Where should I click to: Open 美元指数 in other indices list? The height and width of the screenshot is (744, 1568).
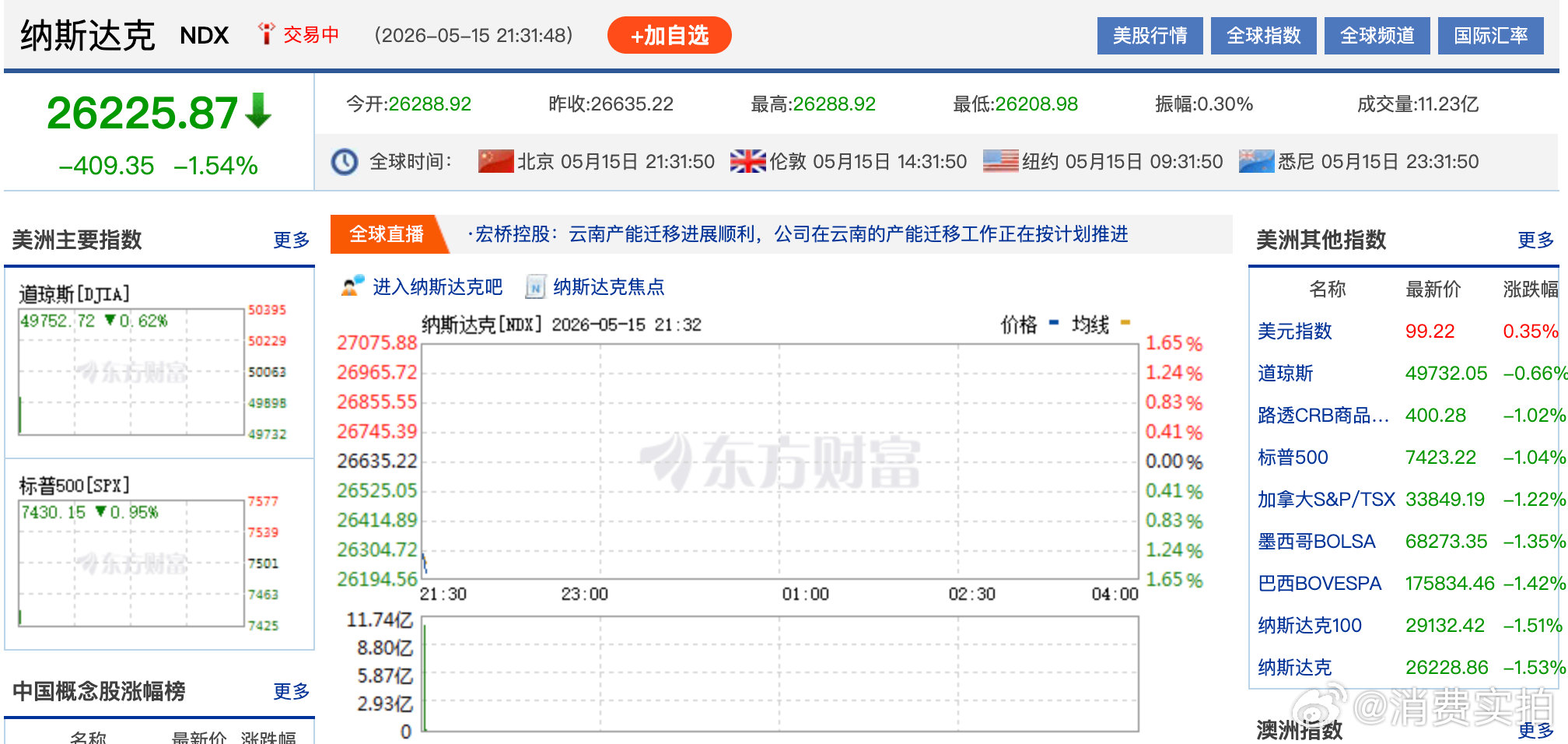tap(1295, 332)
